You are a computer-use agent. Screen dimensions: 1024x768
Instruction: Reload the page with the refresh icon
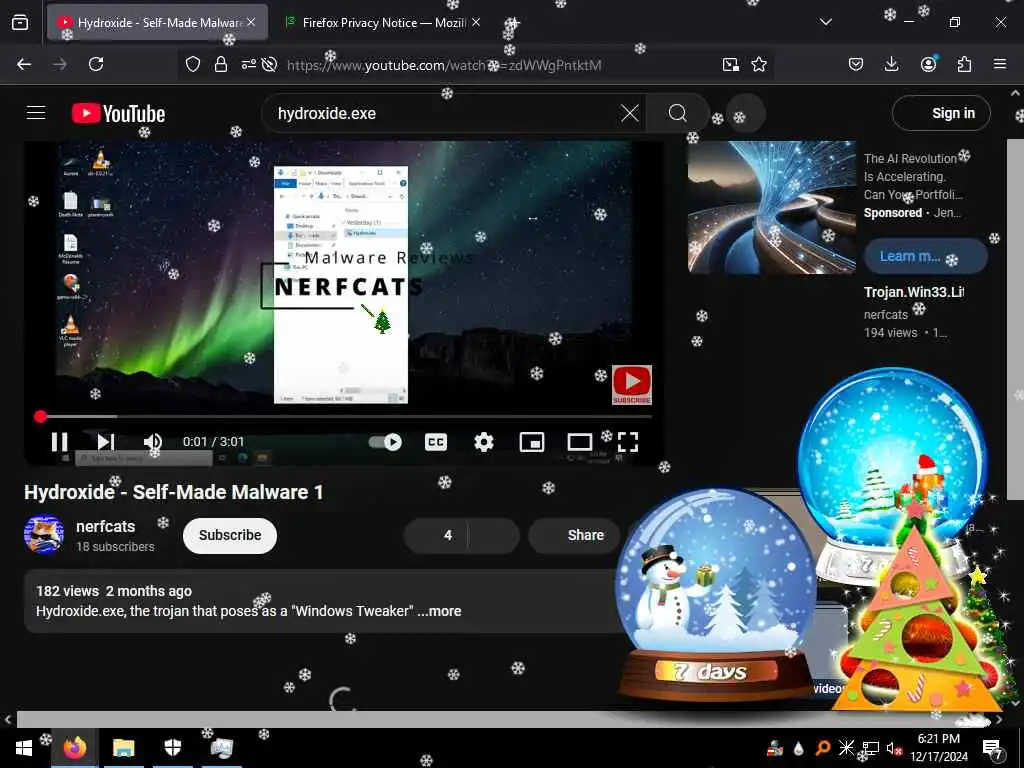[96, 64]
